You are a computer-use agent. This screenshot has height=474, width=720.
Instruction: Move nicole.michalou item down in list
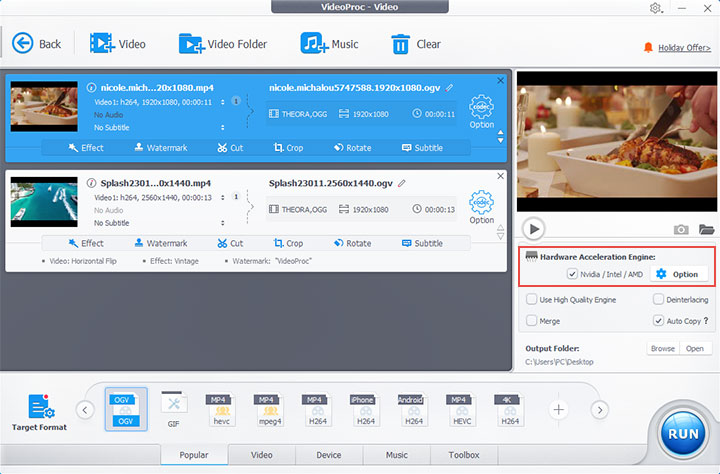coord(501,141)
